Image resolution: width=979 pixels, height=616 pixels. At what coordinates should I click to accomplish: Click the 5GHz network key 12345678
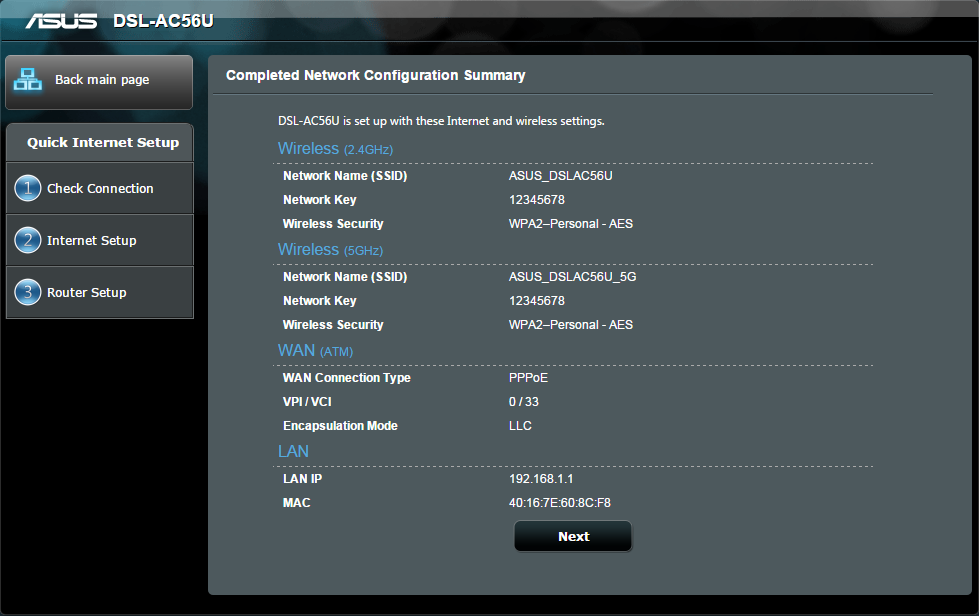(537, 301)
